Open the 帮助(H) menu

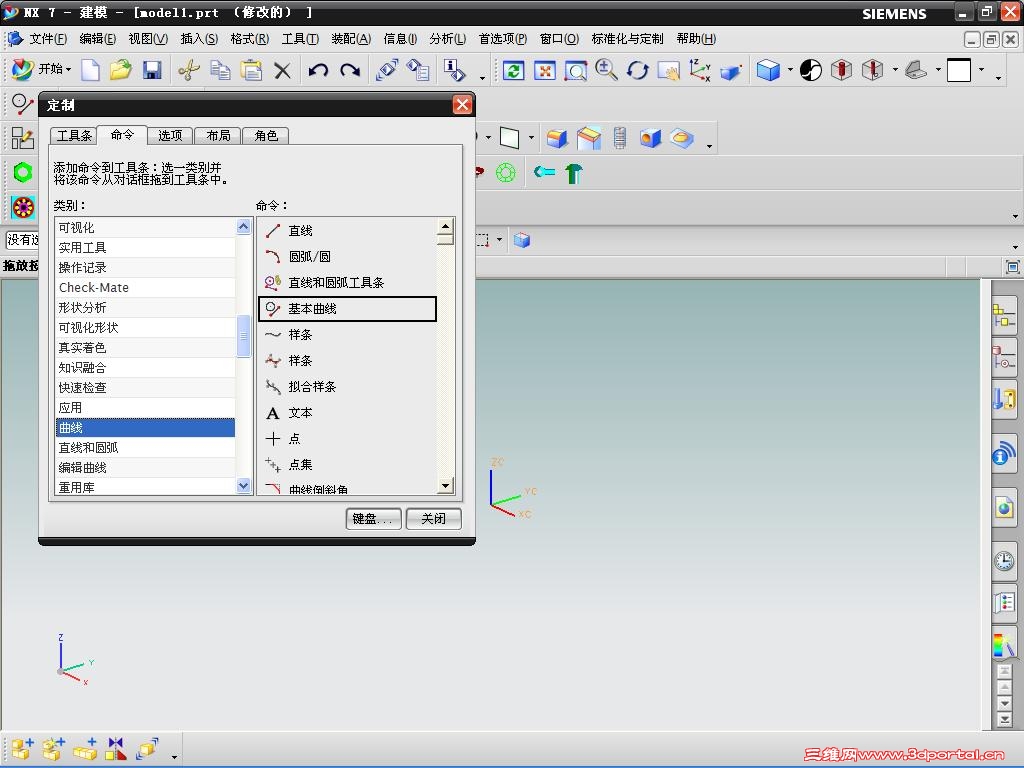[696, 39]
